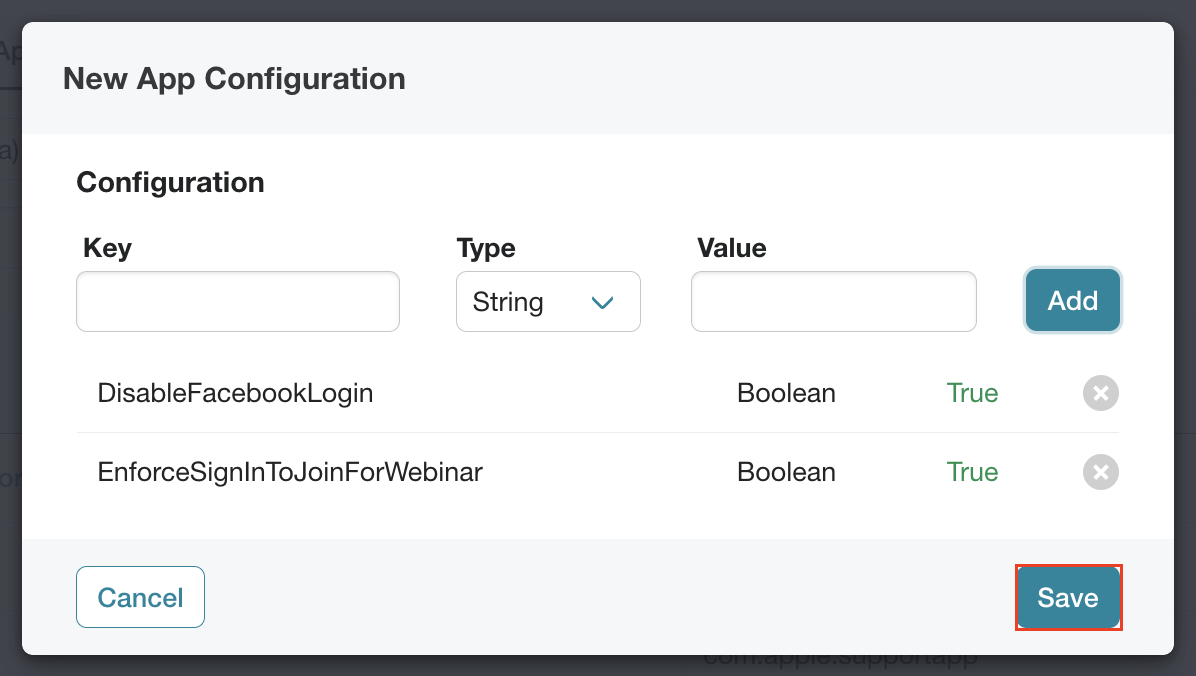Select the EnforceSignInToJoinForWebinar key name
The image size is (1196, 676).
click(290, 472)
